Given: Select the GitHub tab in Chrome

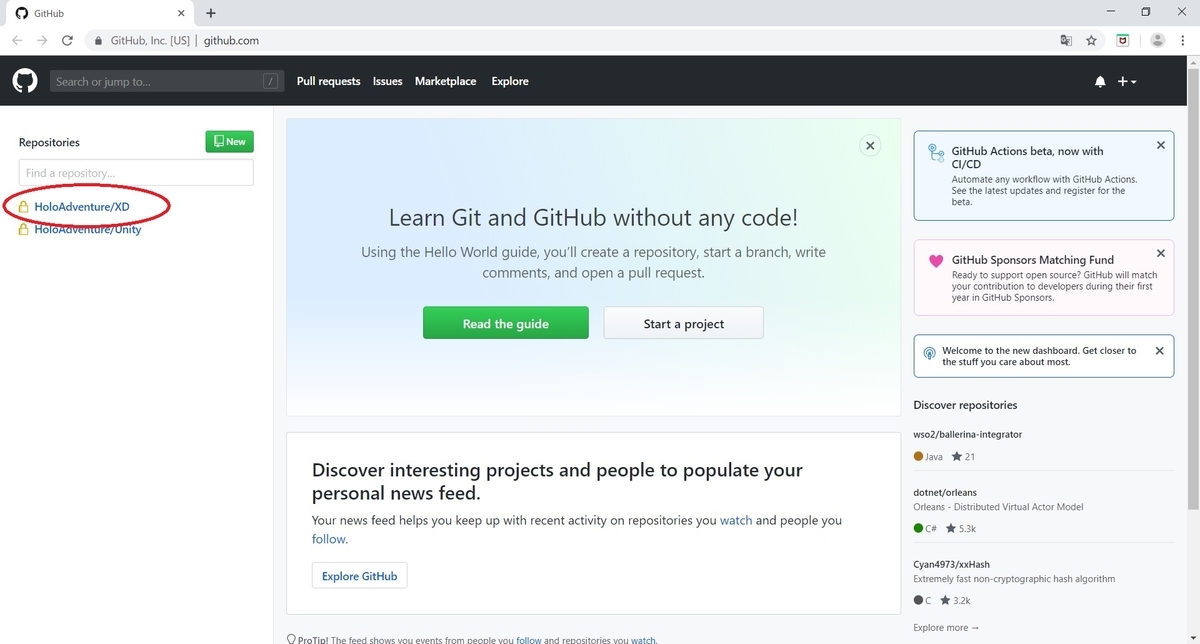Looking at the screenshot, I should 100,14.
